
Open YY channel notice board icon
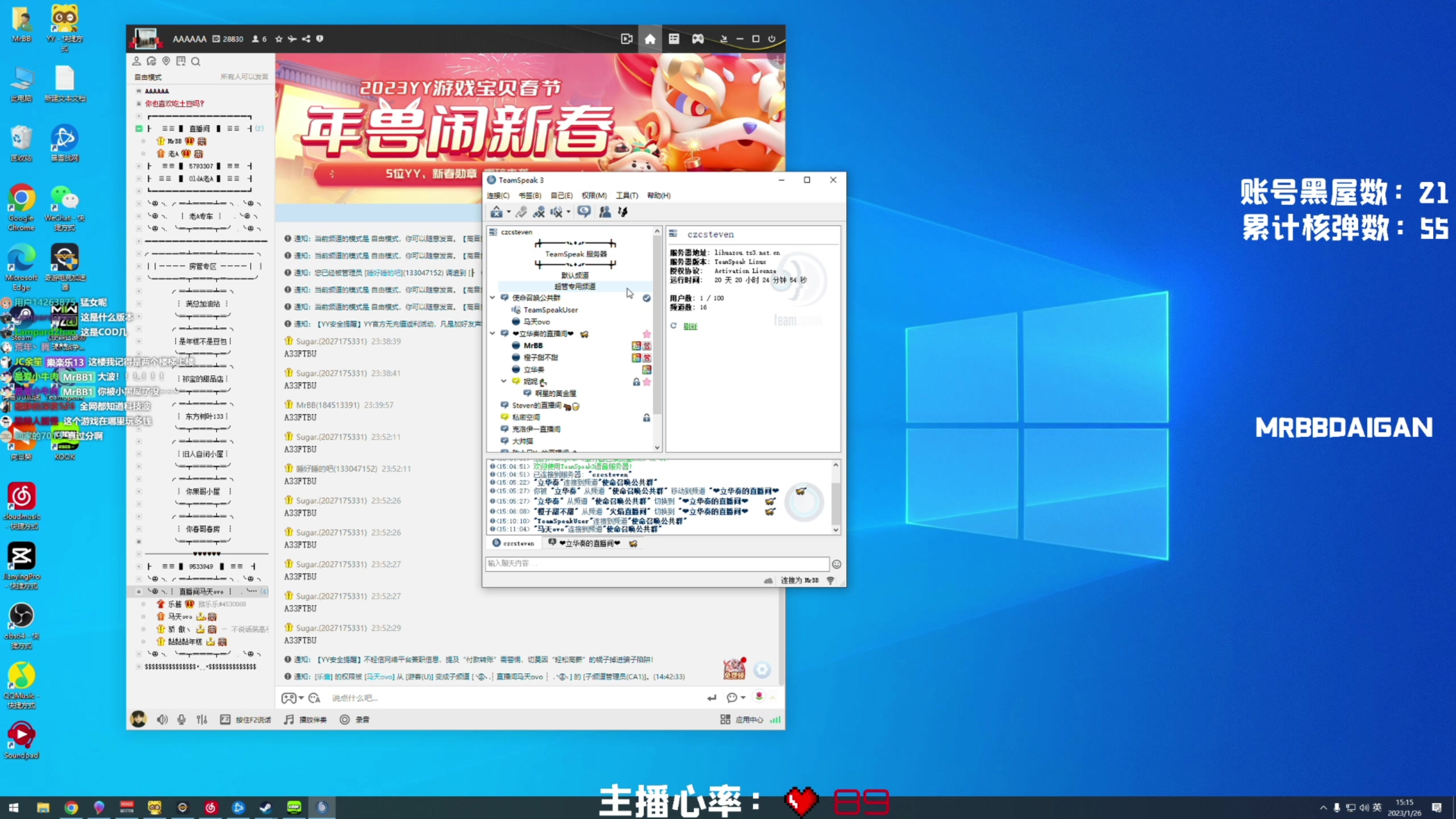point(181,61)
